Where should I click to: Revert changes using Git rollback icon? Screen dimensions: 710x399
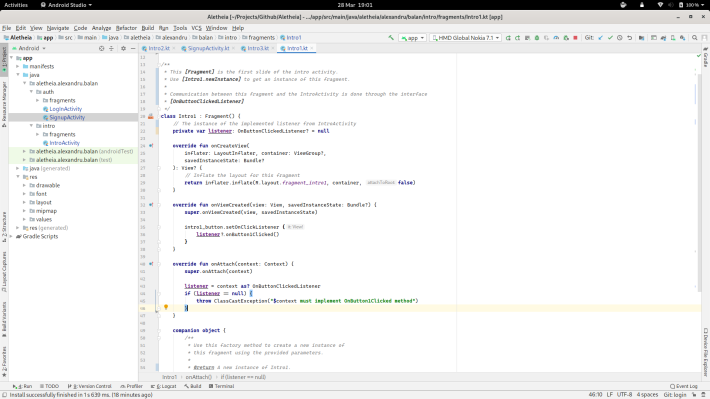(629, 38)
